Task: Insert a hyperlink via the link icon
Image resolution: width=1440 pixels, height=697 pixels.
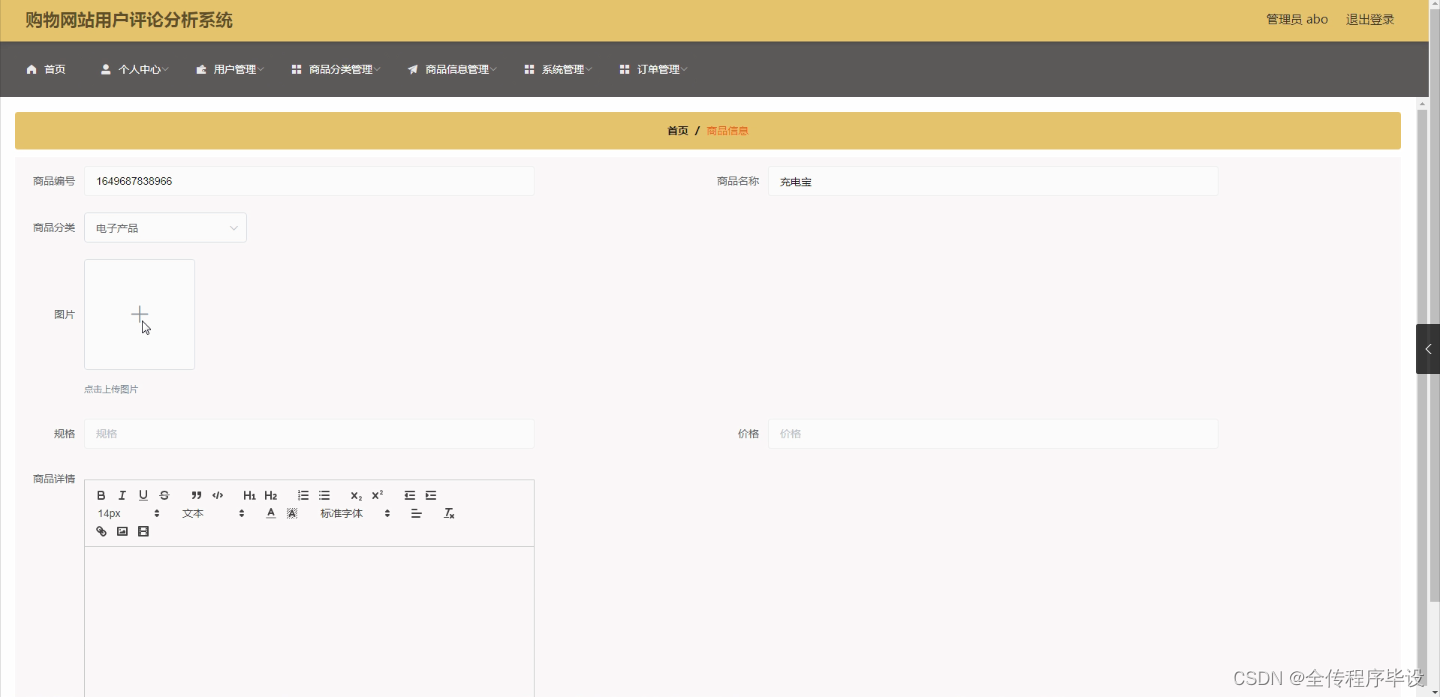Action: [101, 530]
